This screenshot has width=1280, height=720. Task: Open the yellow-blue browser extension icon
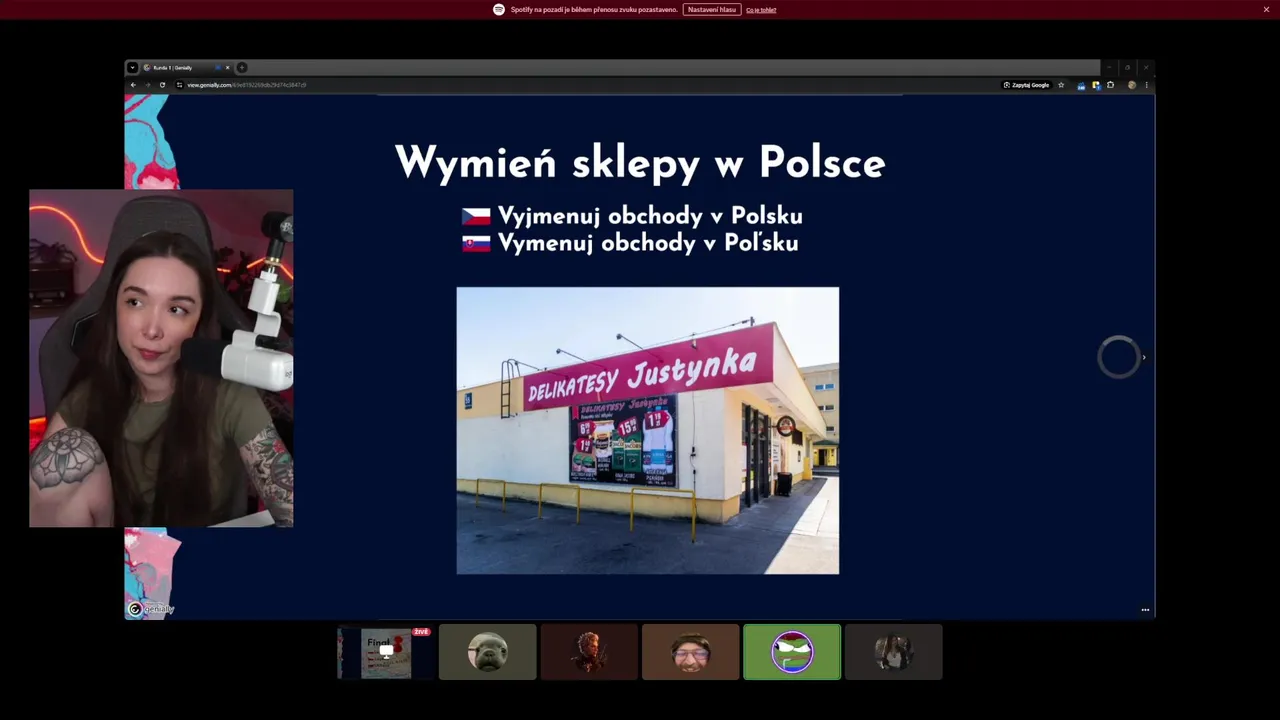(x=1095, y=85)
